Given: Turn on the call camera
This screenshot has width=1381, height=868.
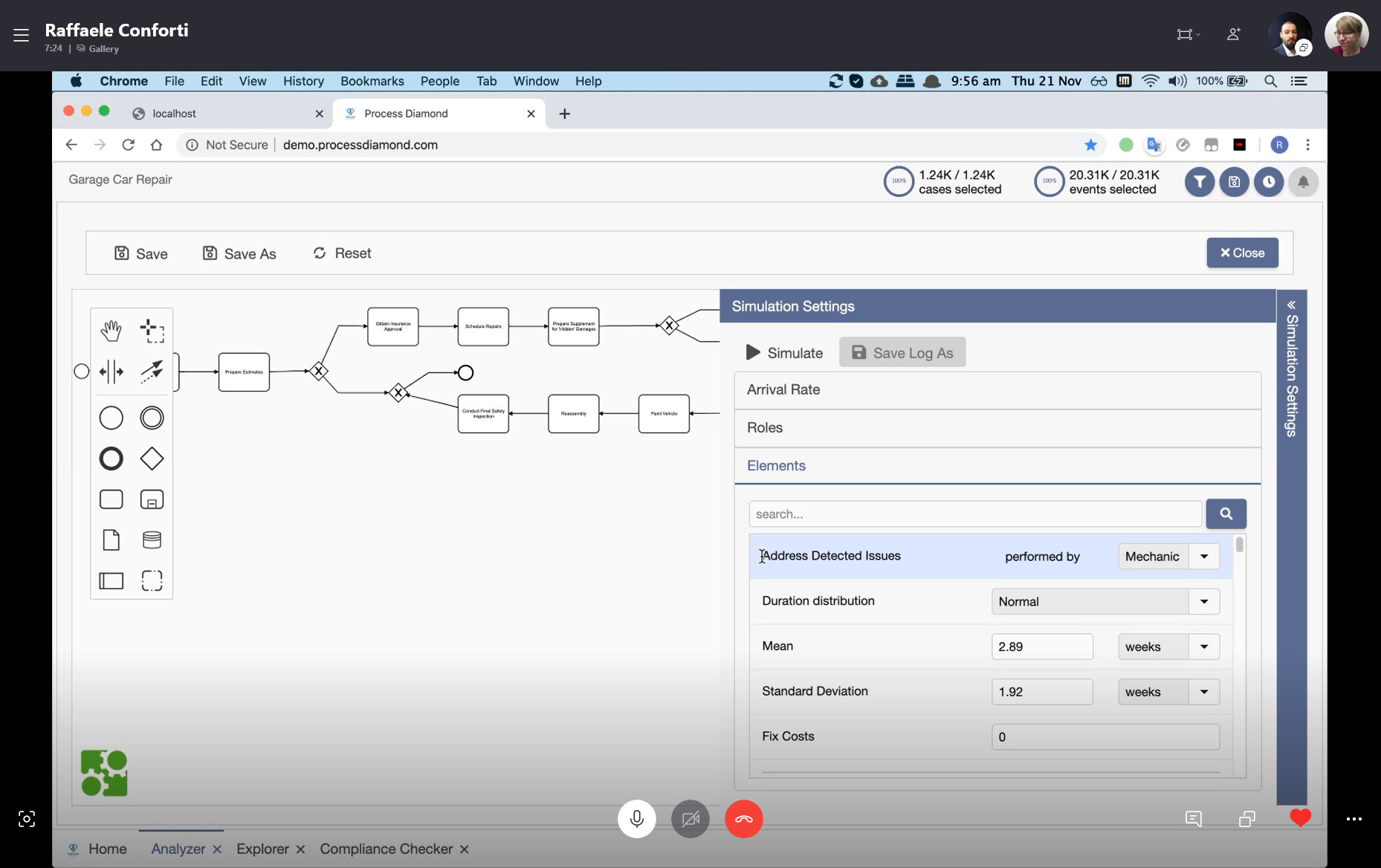Looking at the screenshot, I should [690, 819].
